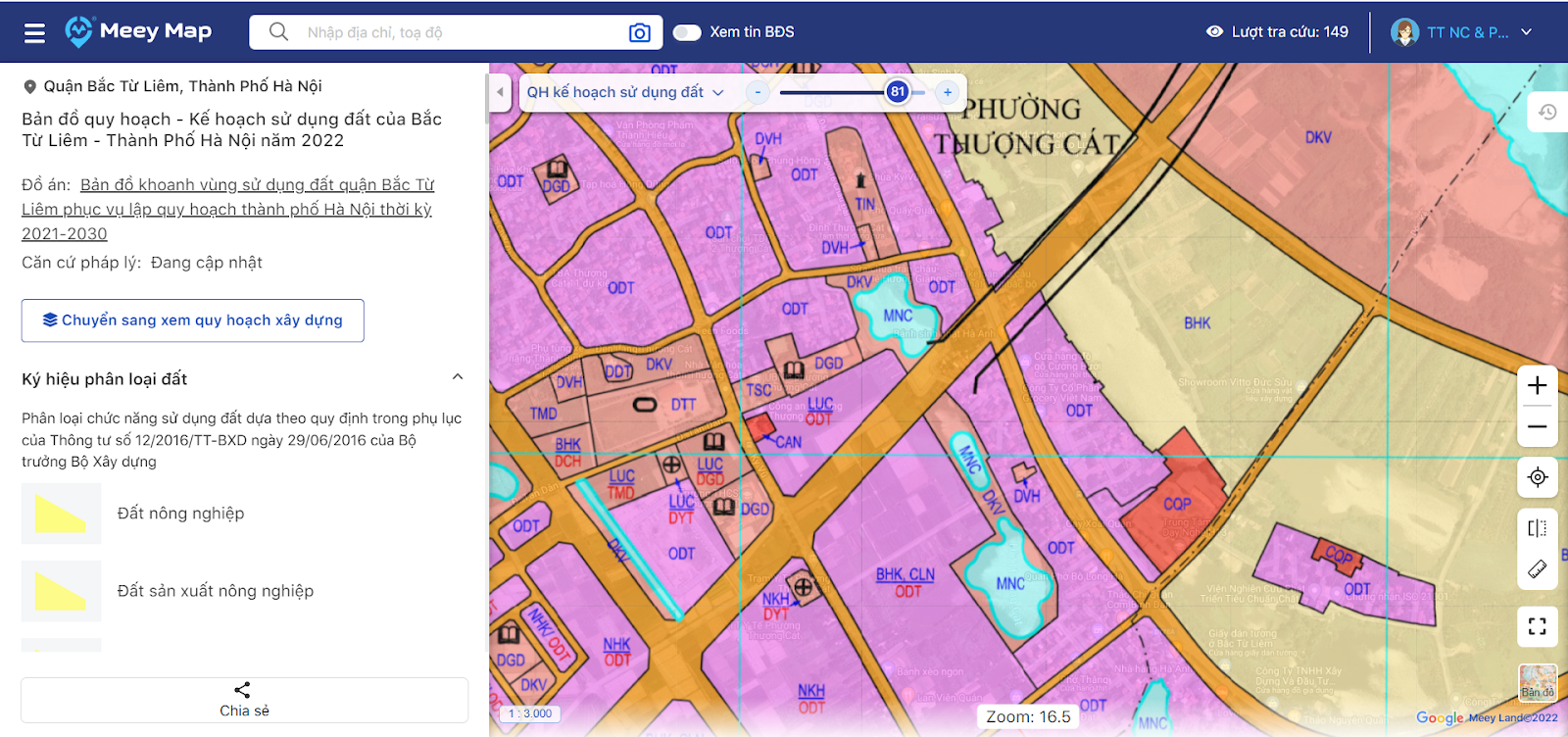Click the opacity slider handle at 81
The image size is (1568, 737).
point(898,92)
